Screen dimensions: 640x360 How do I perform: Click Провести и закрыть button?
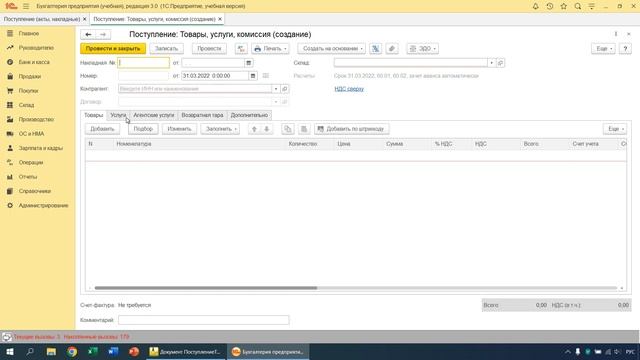(113, 49)
